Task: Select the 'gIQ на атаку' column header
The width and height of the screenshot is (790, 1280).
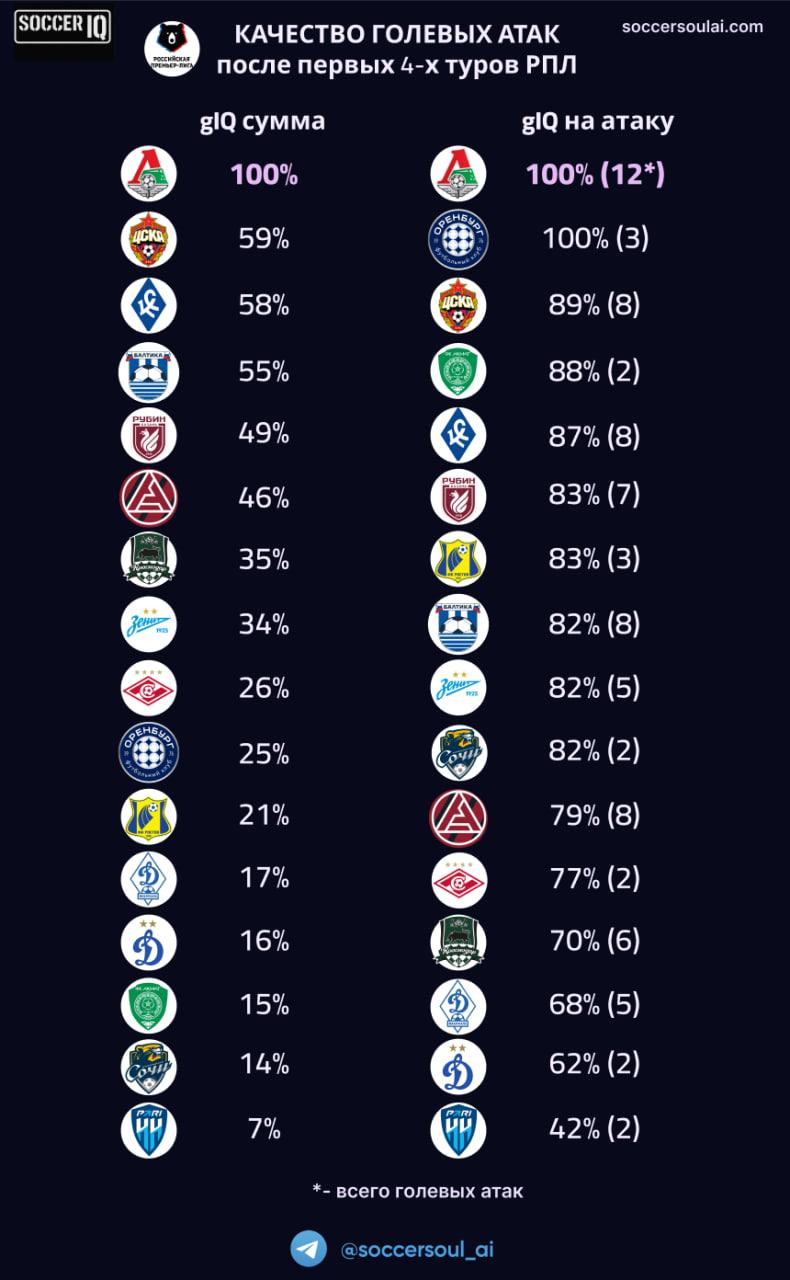Action: point(598,122)
